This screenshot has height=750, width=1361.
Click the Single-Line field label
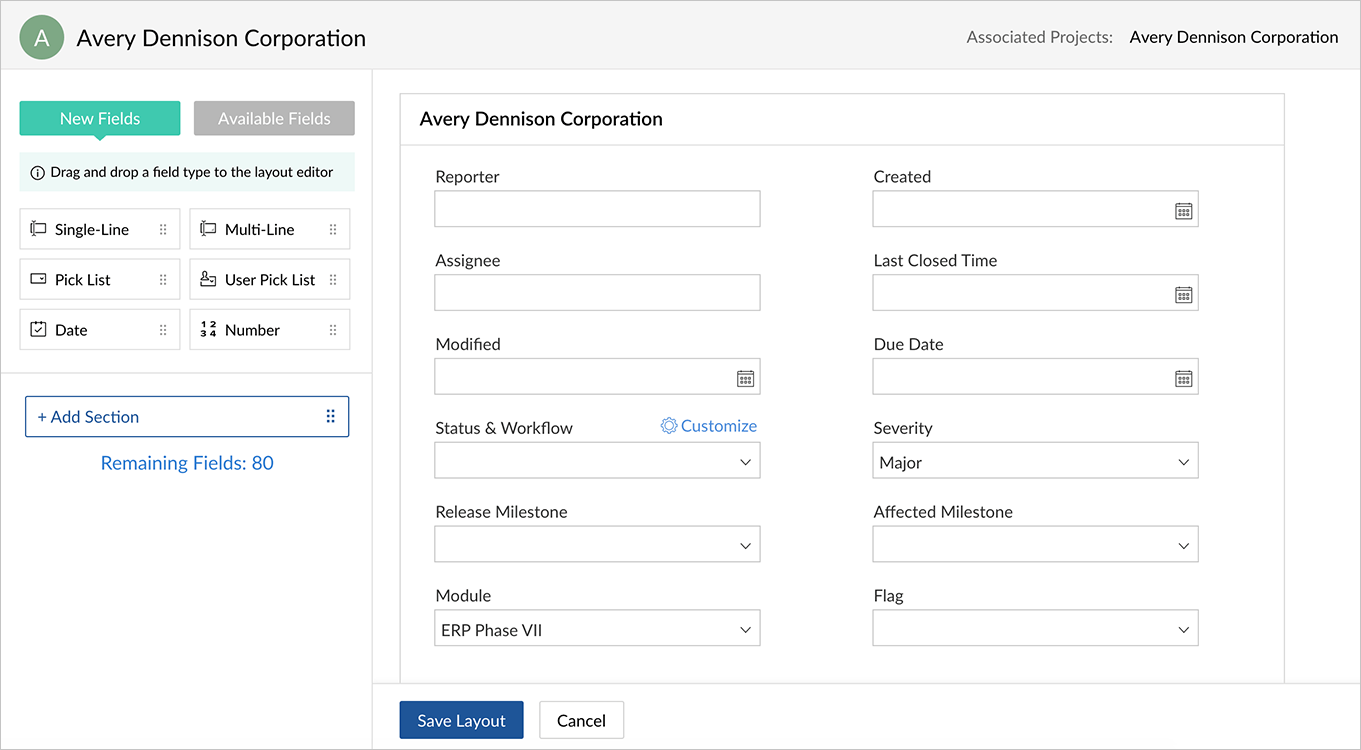(x=92, y=230)
